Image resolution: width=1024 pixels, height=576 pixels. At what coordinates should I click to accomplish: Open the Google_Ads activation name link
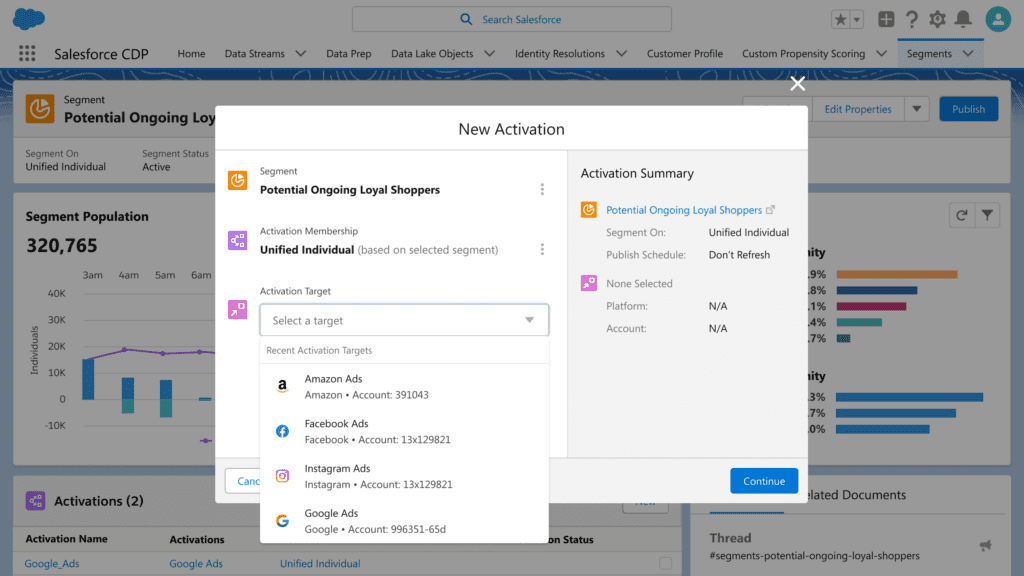point(52,564)
